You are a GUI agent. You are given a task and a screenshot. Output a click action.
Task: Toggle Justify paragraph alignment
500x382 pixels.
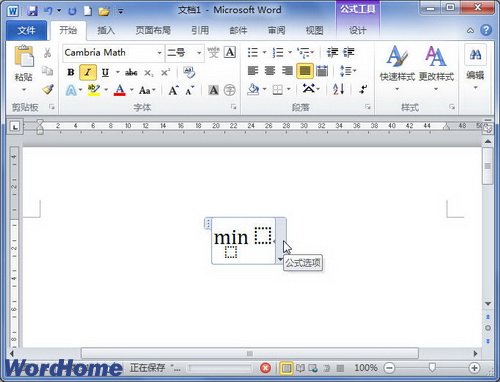305,71
